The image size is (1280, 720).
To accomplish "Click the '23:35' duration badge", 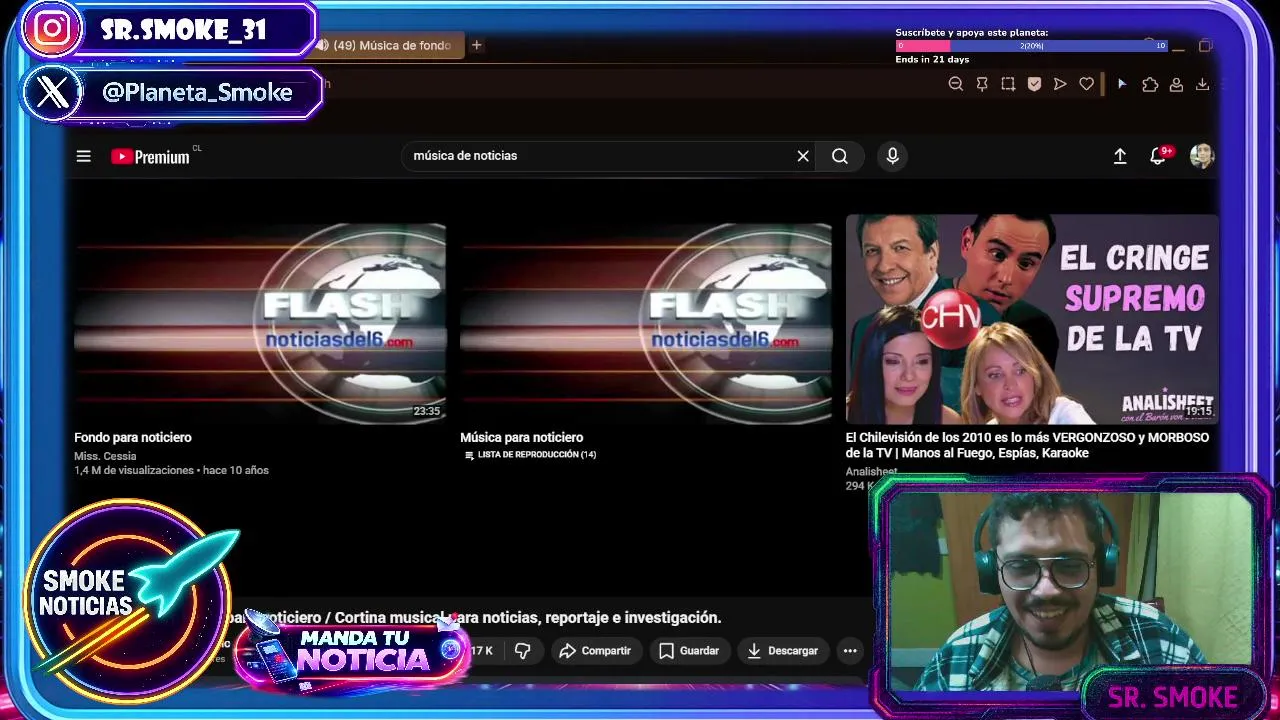I will click(427, 411).
